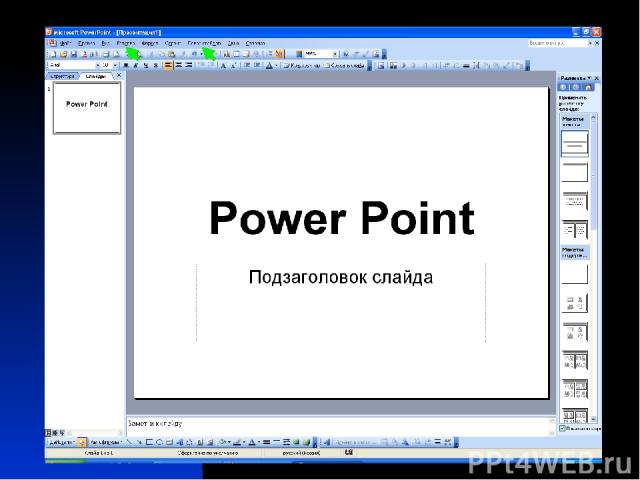Click the task pane Home icon
The image size is (640, 480).
pyautogui.click(x=588, y=87)
